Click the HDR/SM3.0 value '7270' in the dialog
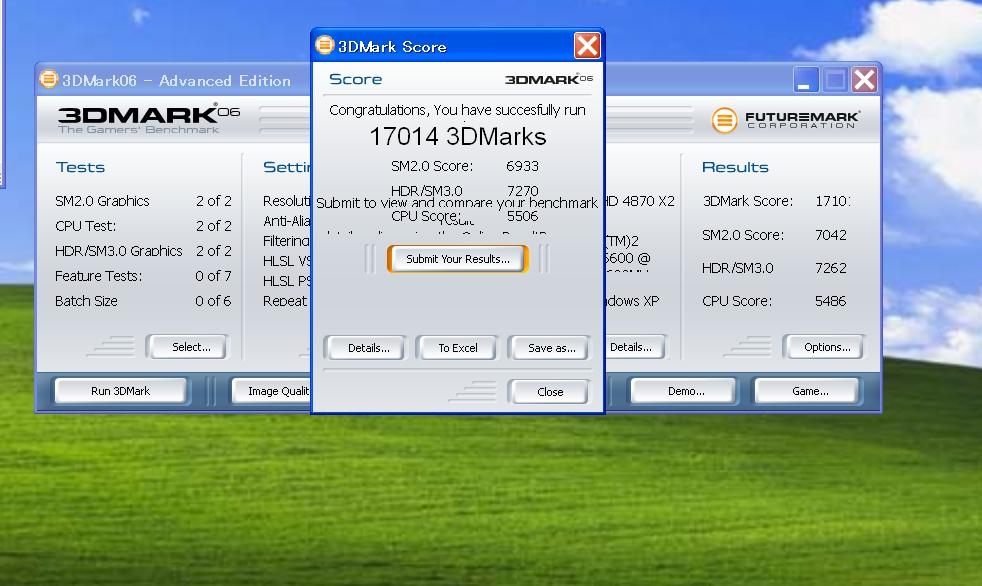 pyautogui.click(x=523, y=190)
